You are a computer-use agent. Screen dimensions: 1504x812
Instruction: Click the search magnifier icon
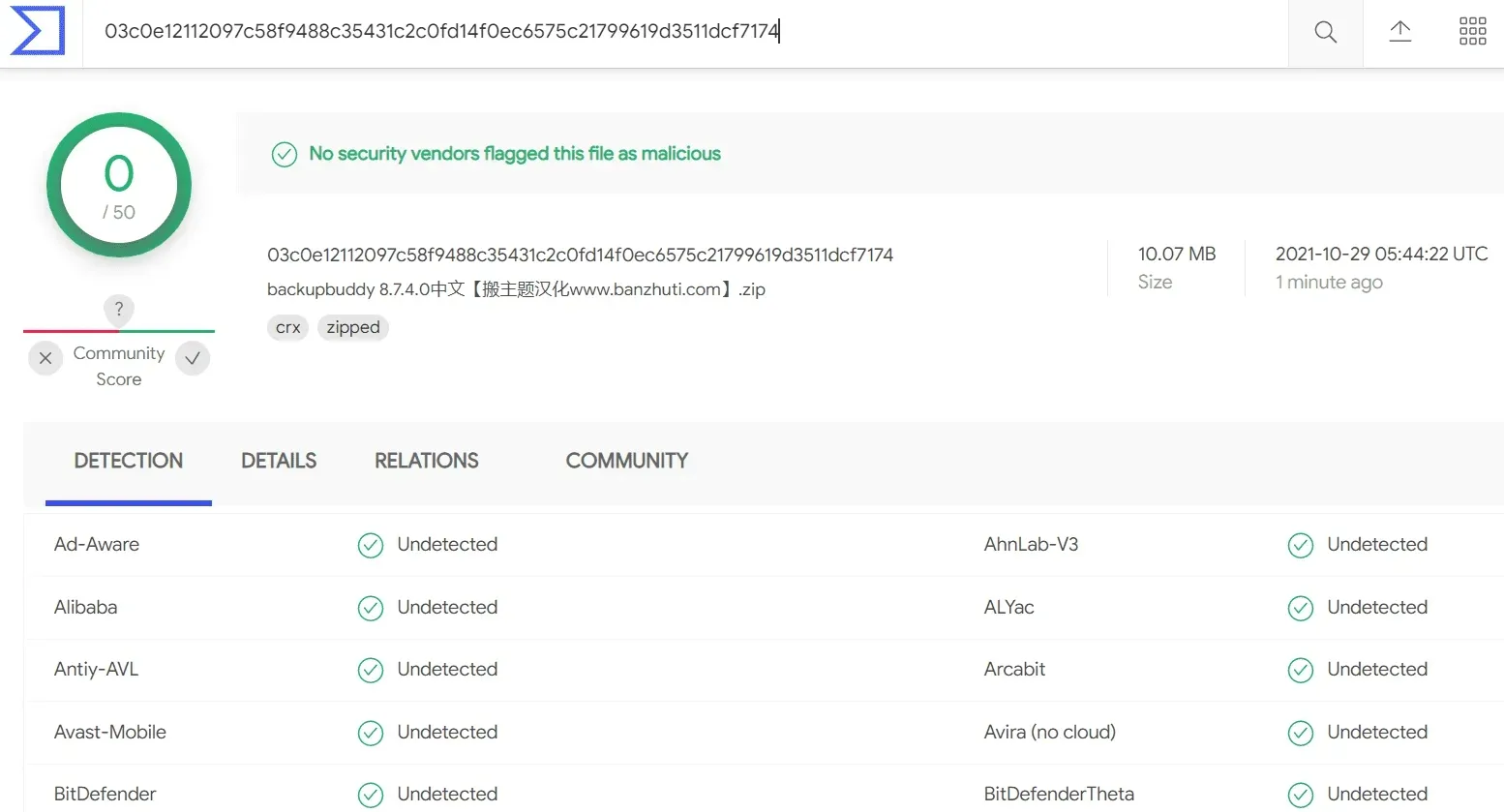coord(1325,33)
